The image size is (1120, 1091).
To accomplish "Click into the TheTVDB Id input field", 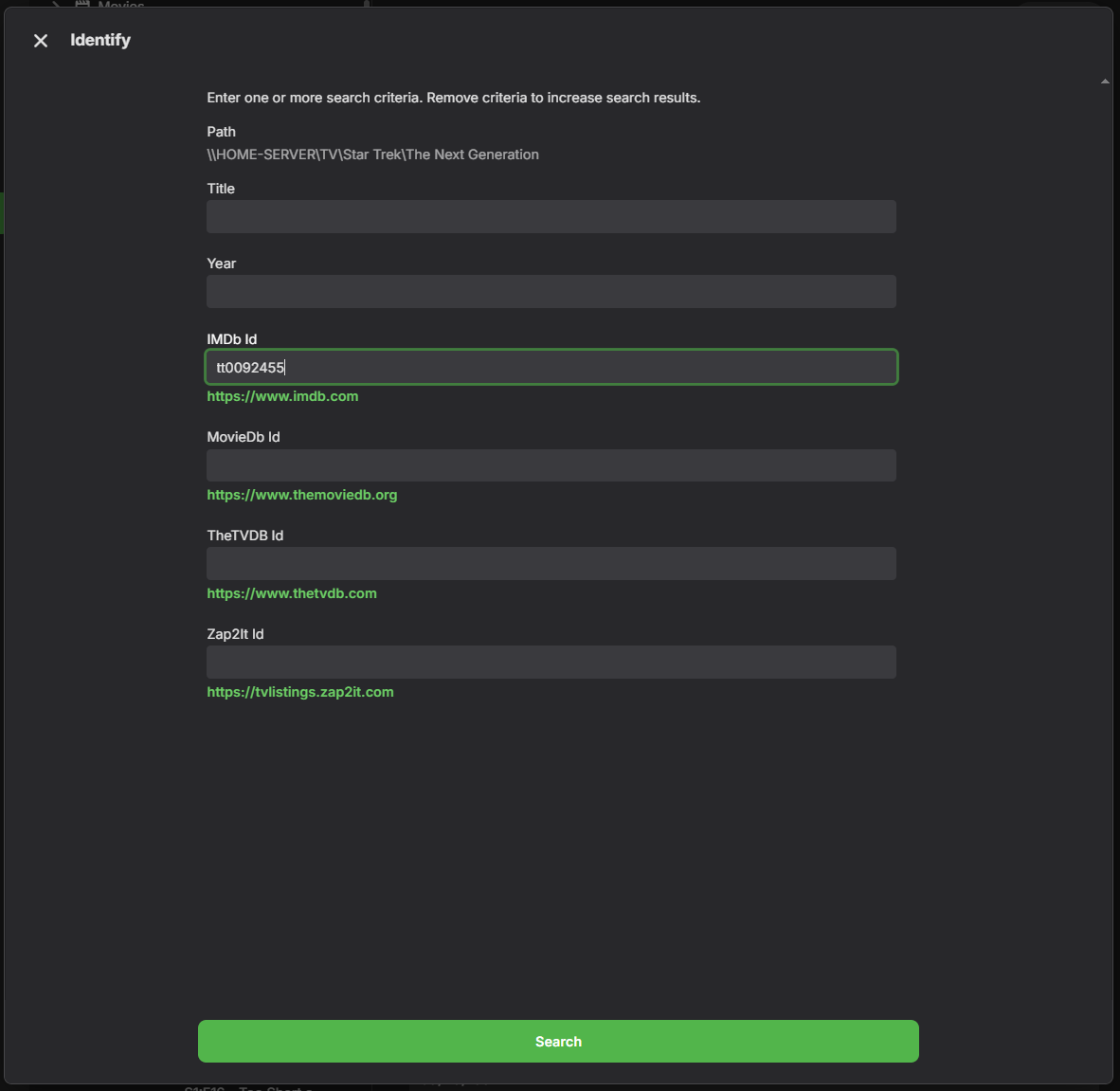I will (x=551, y=564).
